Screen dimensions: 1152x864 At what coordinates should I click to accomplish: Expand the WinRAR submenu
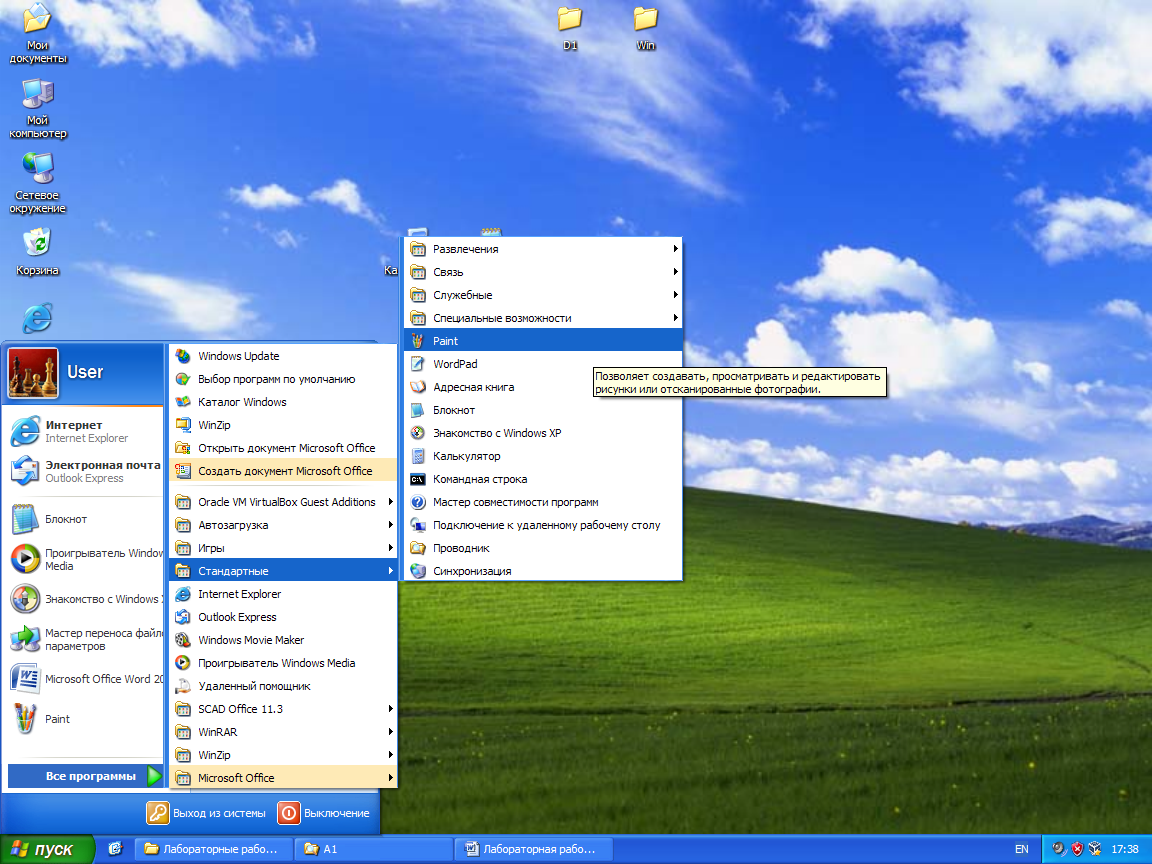point(284,732)
